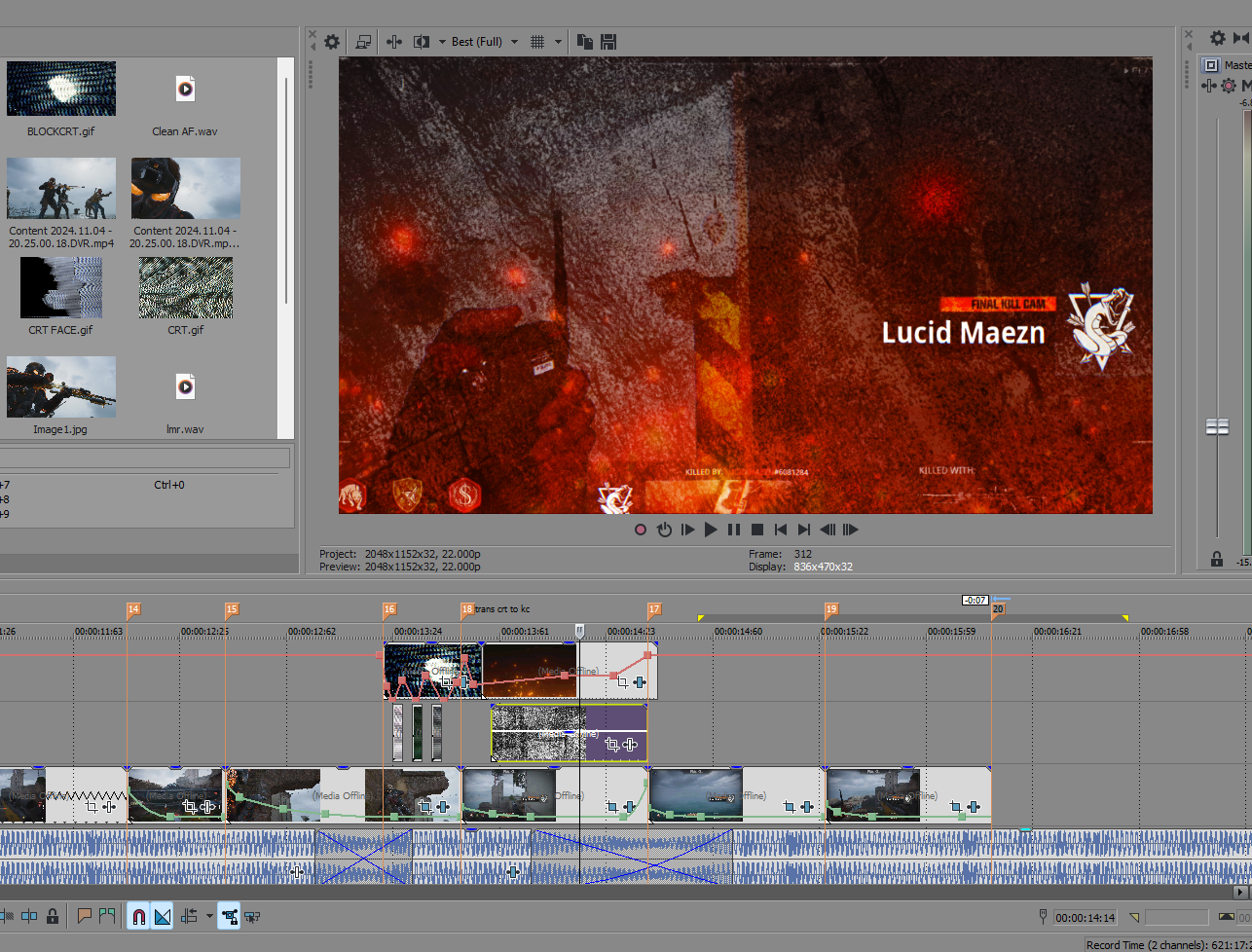
Task: Click the Insert Marker icon
Action: (84, 916)
